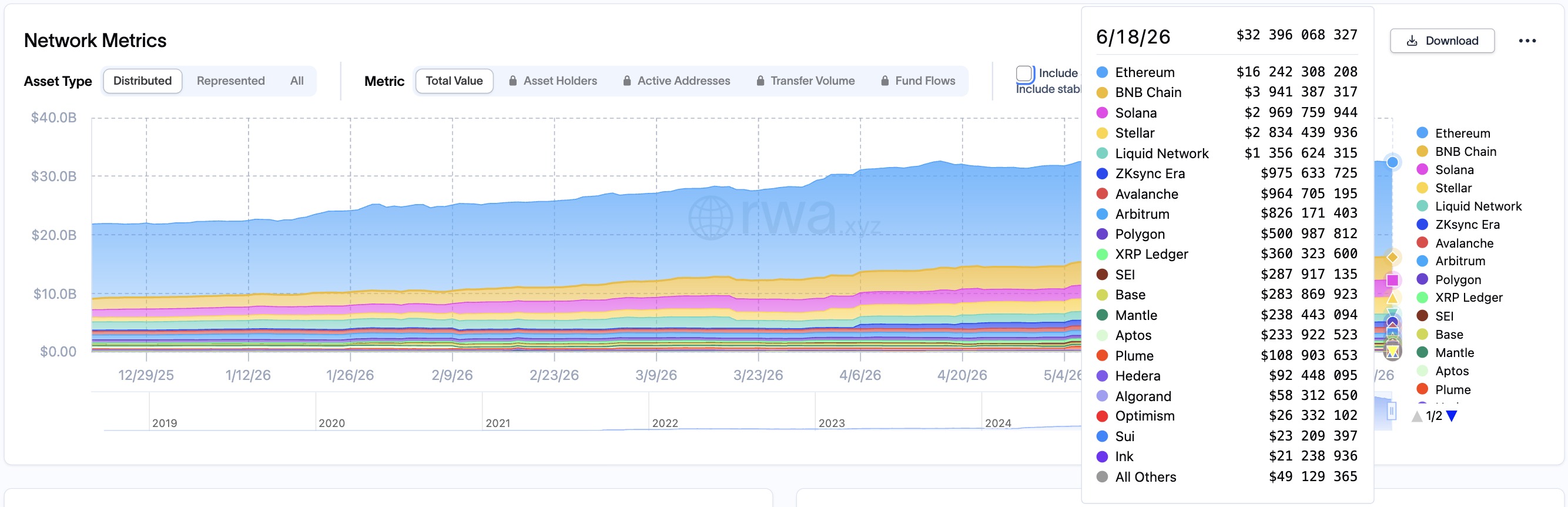Click the lock icon beside Transfer Volume
The image size is (1568, 507).
(760, 81)
